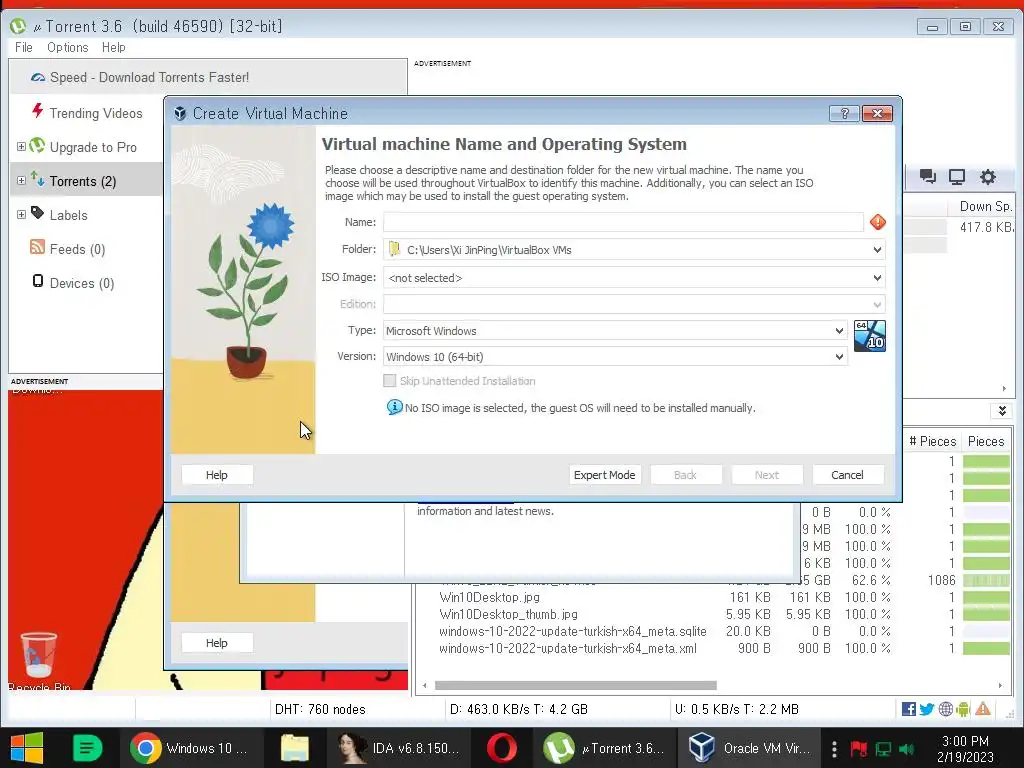Expand the Labels tree node
Screen dimensions: 1024x768
pos(21,215)
